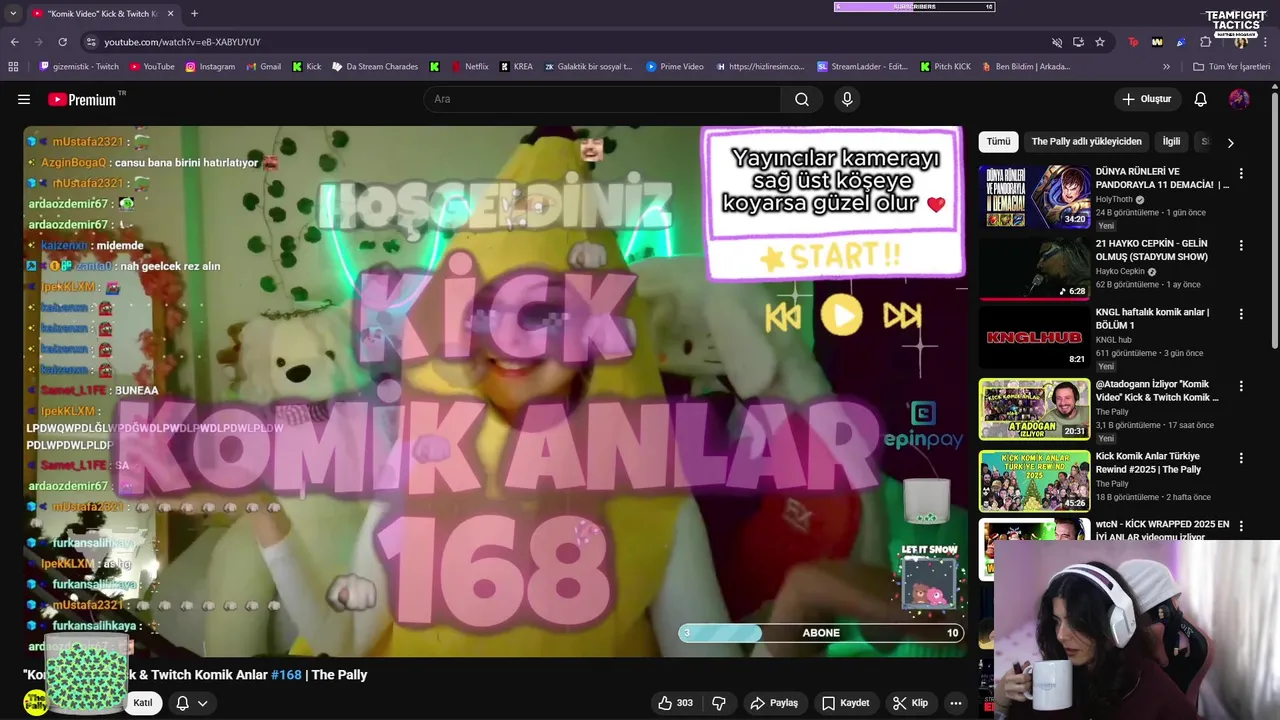The width and height of the screenshot is (1280, 720).
Task: Click the Kaydet save button
Action: coord(845,703)
